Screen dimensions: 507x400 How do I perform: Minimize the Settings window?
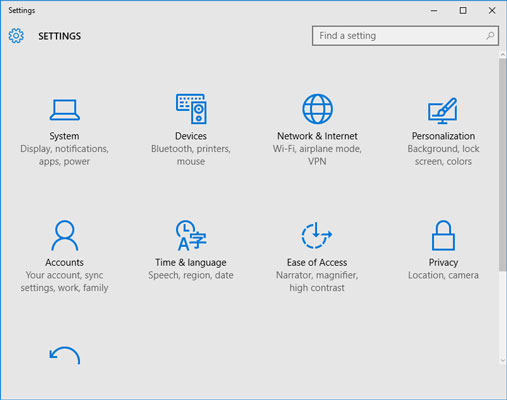click(434, 11)
